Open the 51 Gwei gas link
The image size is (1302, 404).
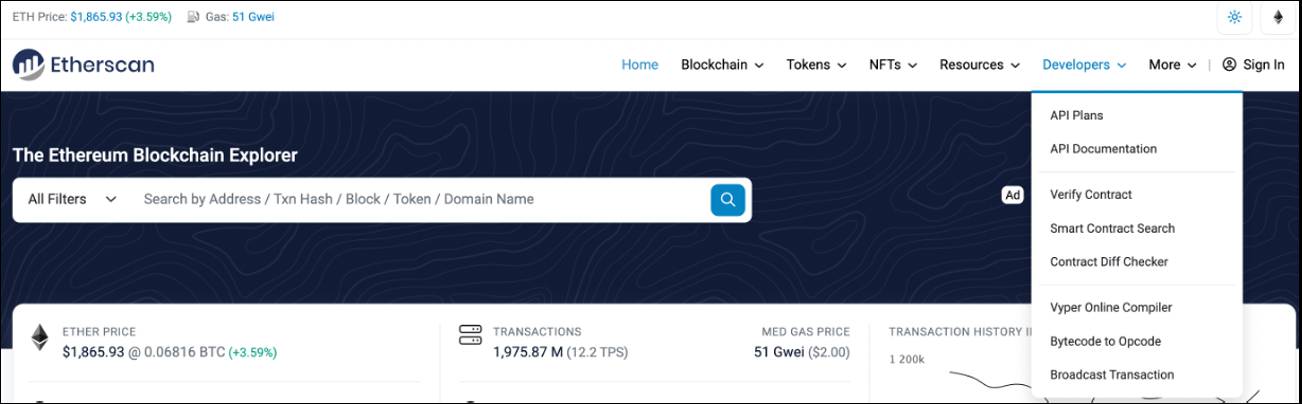(x=253, y=17)
